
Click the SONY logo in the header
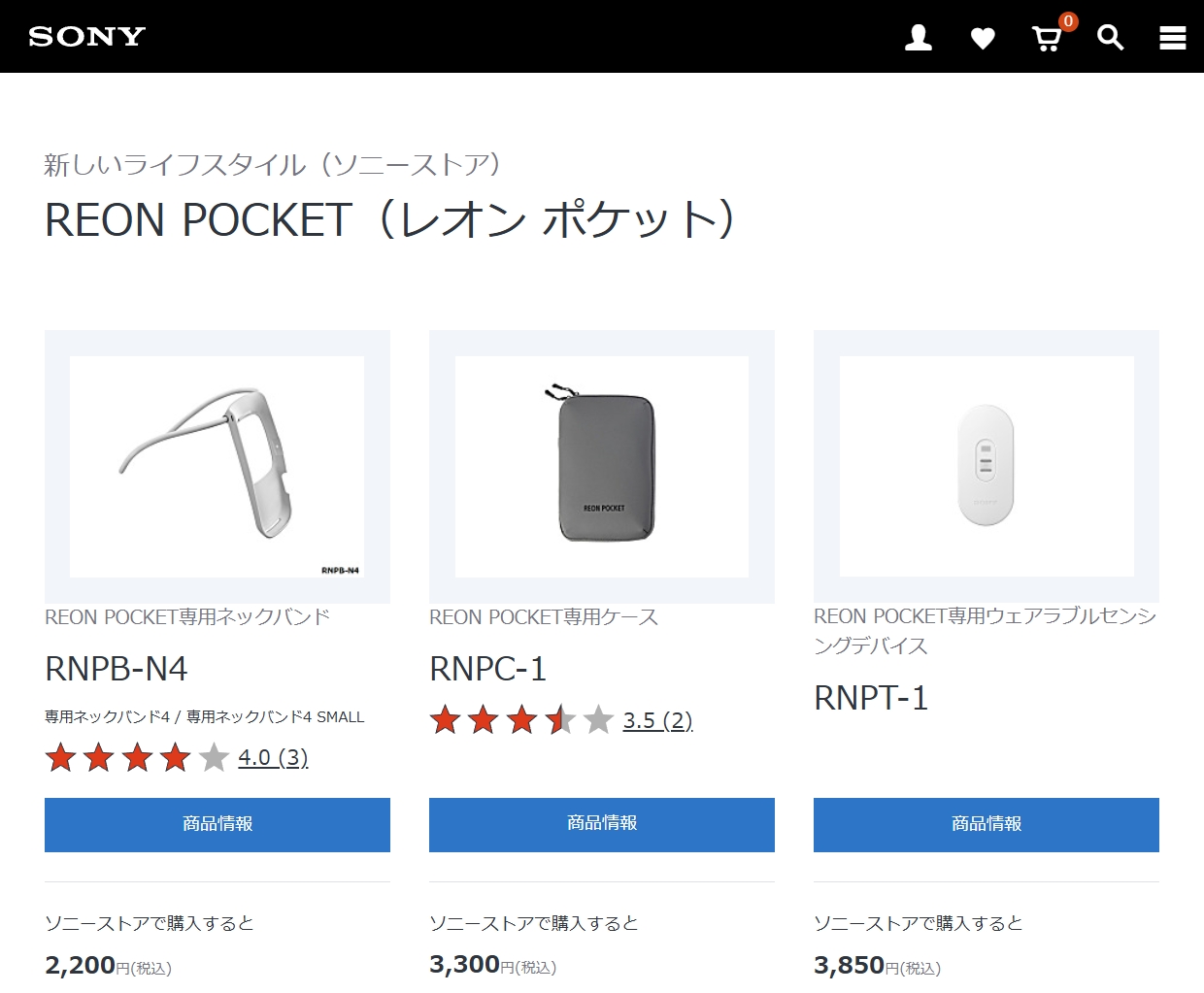click(85, 36)
